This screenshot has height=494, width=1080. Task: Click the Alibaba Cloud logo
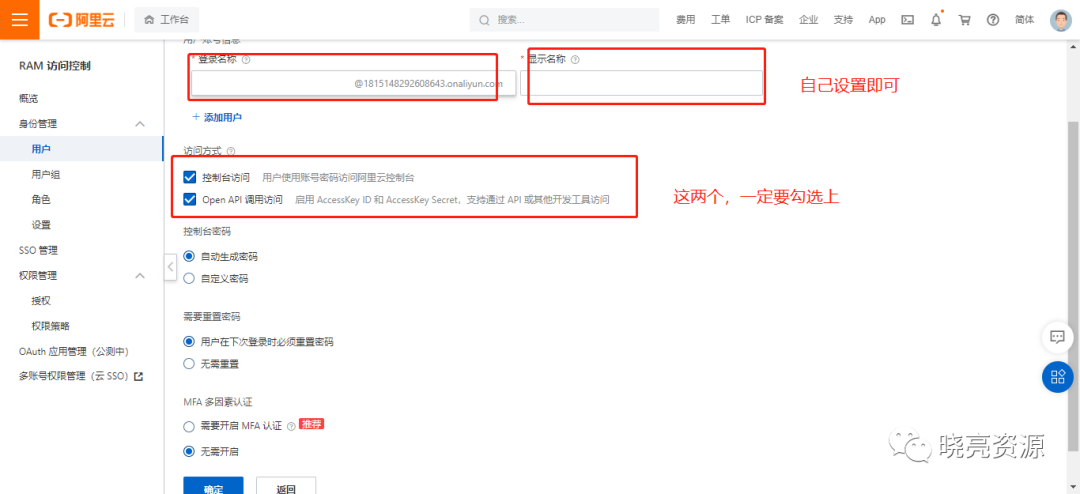pyautogui.click(x=81, y=20)
